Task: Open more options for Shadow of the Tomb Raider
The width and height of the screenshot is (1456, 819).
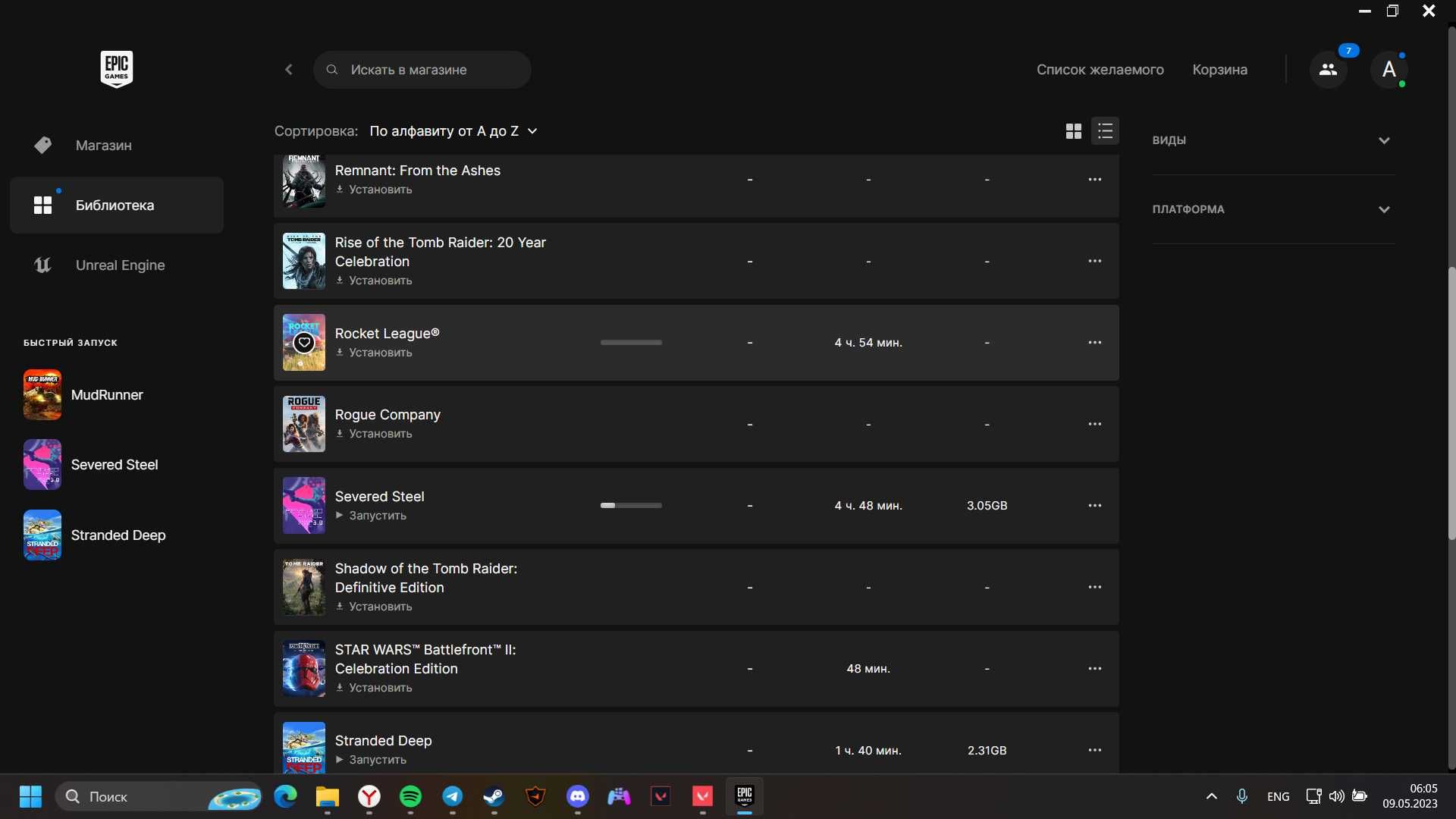Action: (1095, 587)
